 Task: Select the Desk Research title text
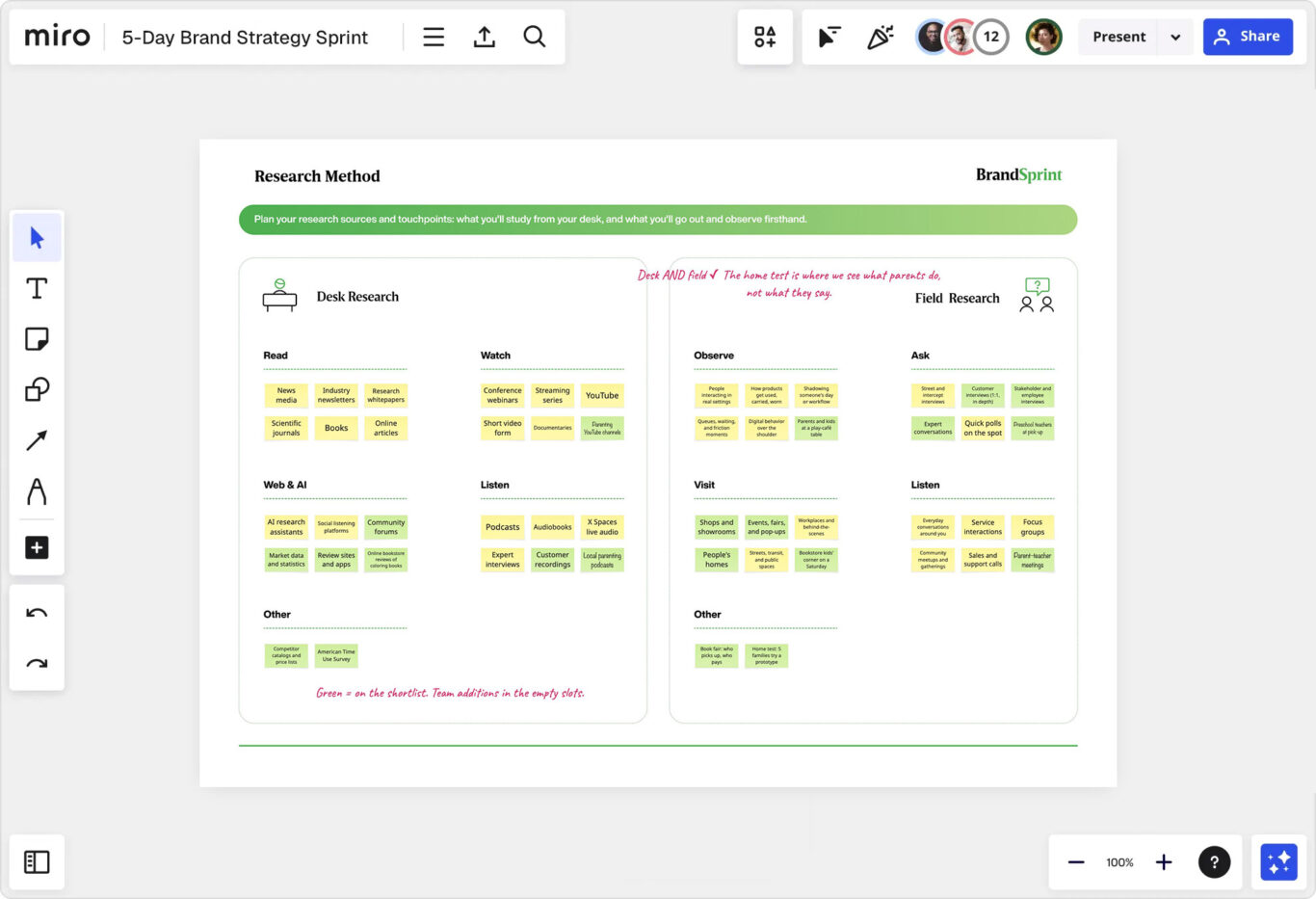(x=357, y=297)
